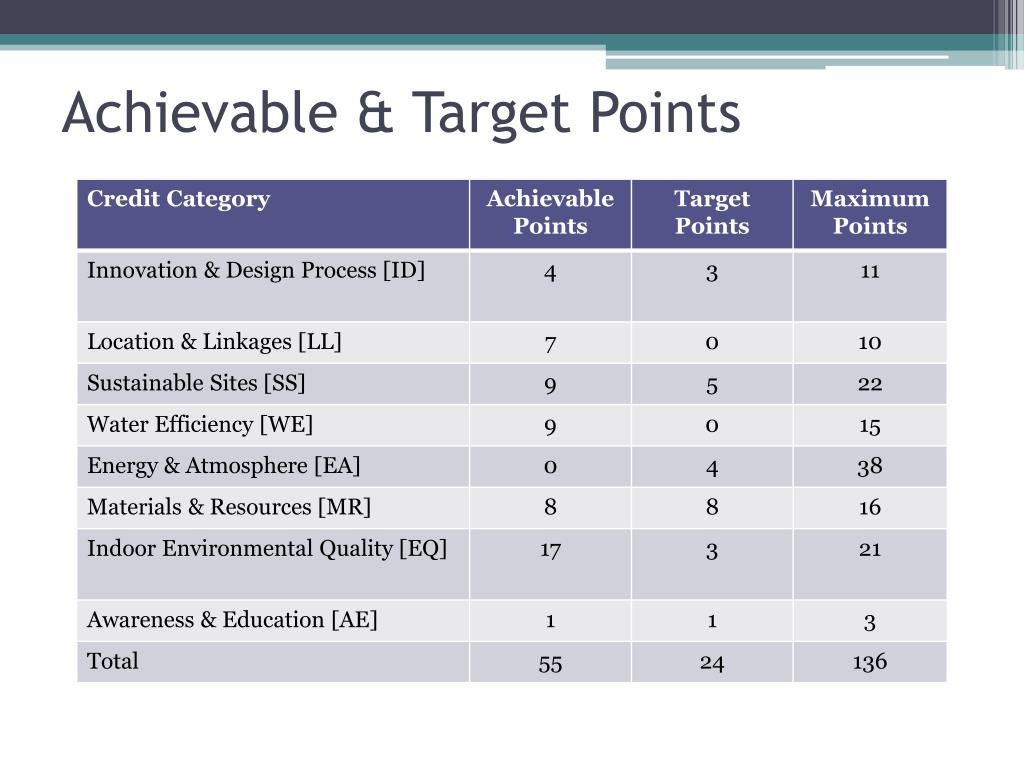Image resolution: width=1024 pixels, height=768 pixels.
Task: Select the 'Location & Linkages [LL]' row label
Action: (214, 342)
